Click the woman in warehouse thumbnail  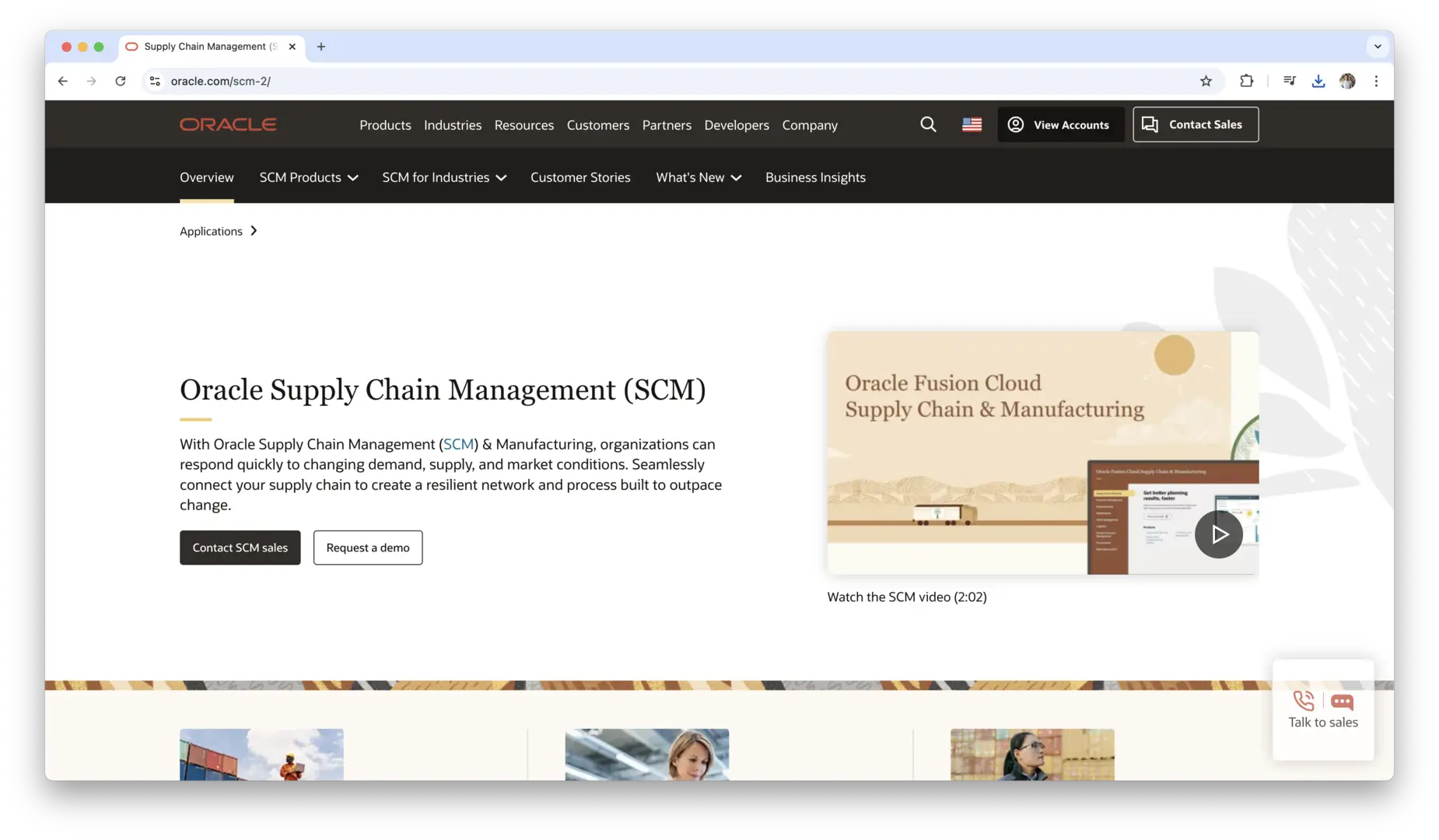[647, 754]
